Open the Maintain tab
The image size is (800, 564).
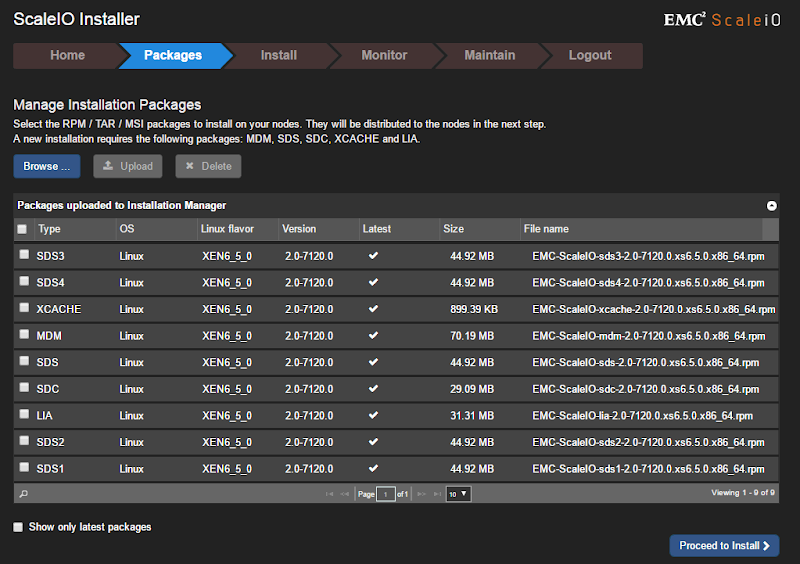489,55
